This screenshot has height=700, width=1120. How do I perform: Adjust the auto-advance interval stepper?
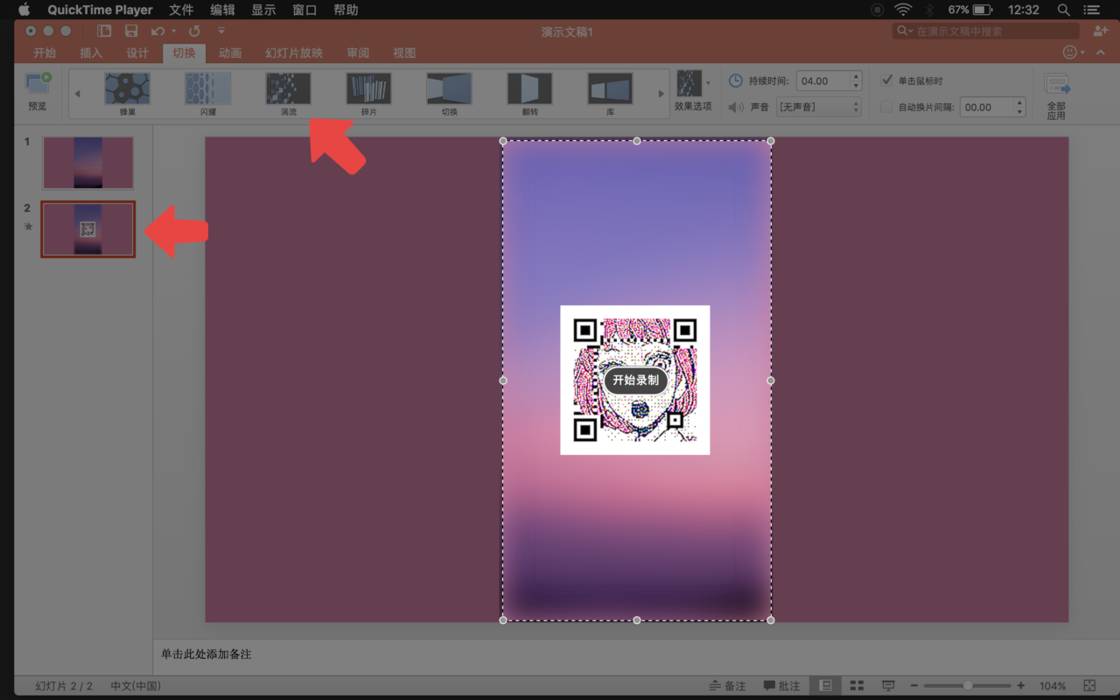click(x=1020, y=107)
